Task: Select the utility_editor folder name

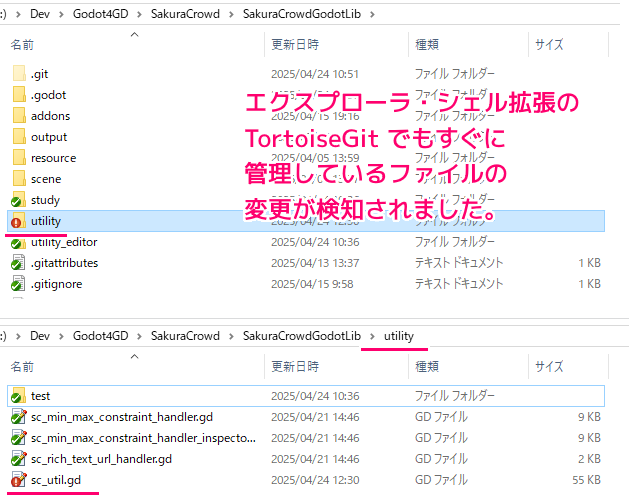Action: click(64, 242)
